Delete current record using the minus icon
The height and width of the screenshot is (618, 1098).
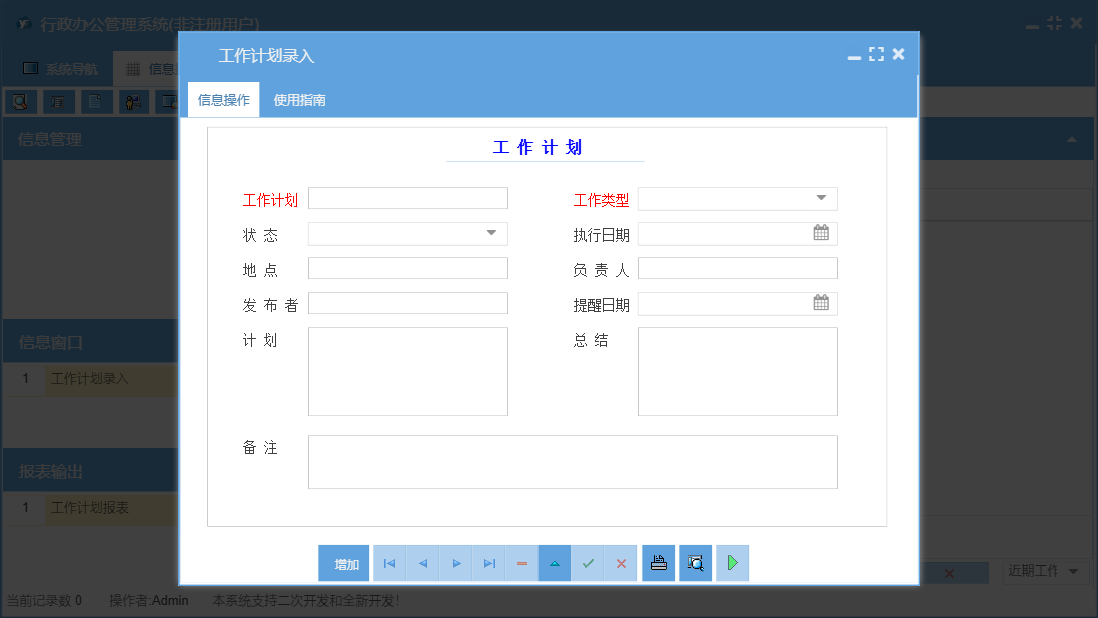coord(521,563)
